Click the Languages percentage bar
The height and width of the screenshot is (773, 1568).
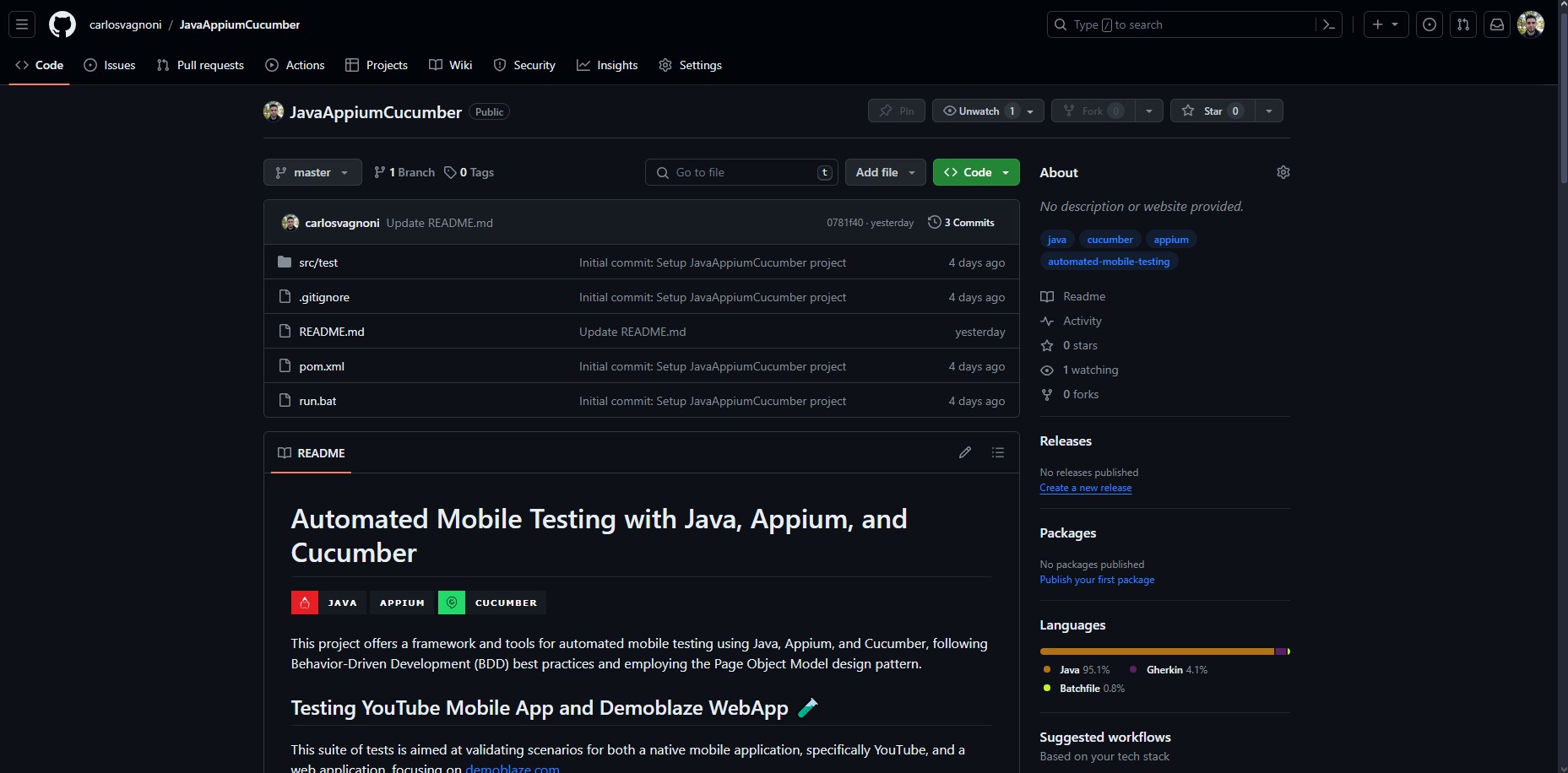tap(1164, 651)
